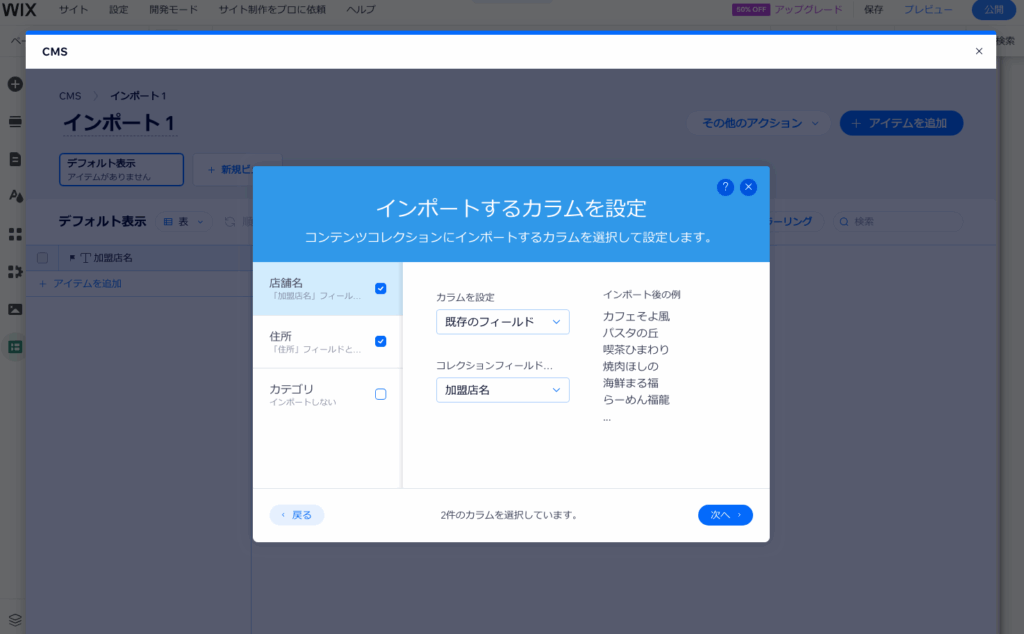Viewport: 1024px width, 634px height.
Task: Select ヘルプ from the top menu bar
Action: [x=360, y=8]
